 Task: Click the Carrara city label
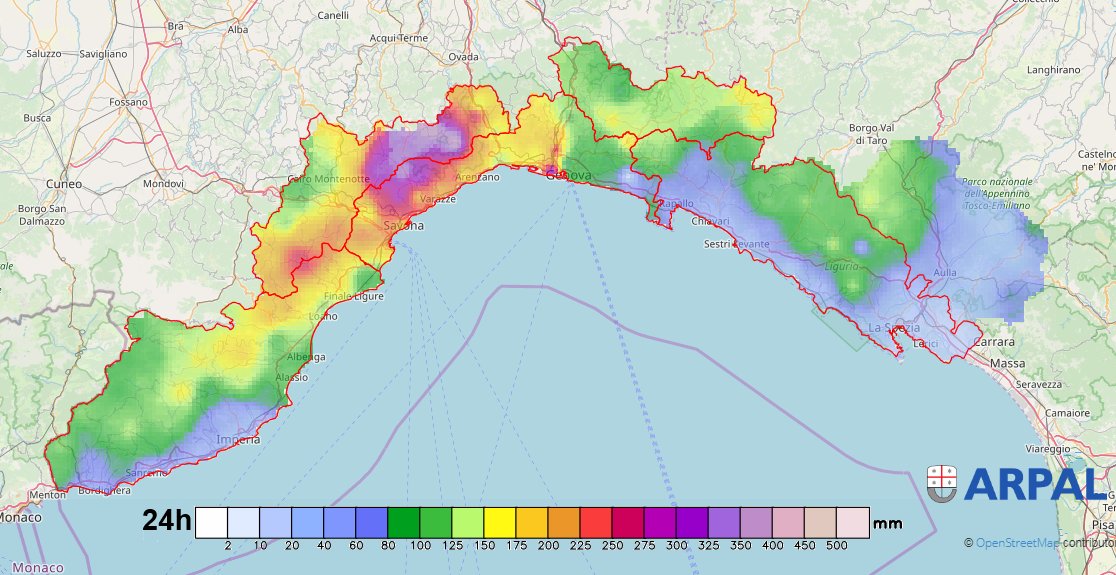(994, 342)
